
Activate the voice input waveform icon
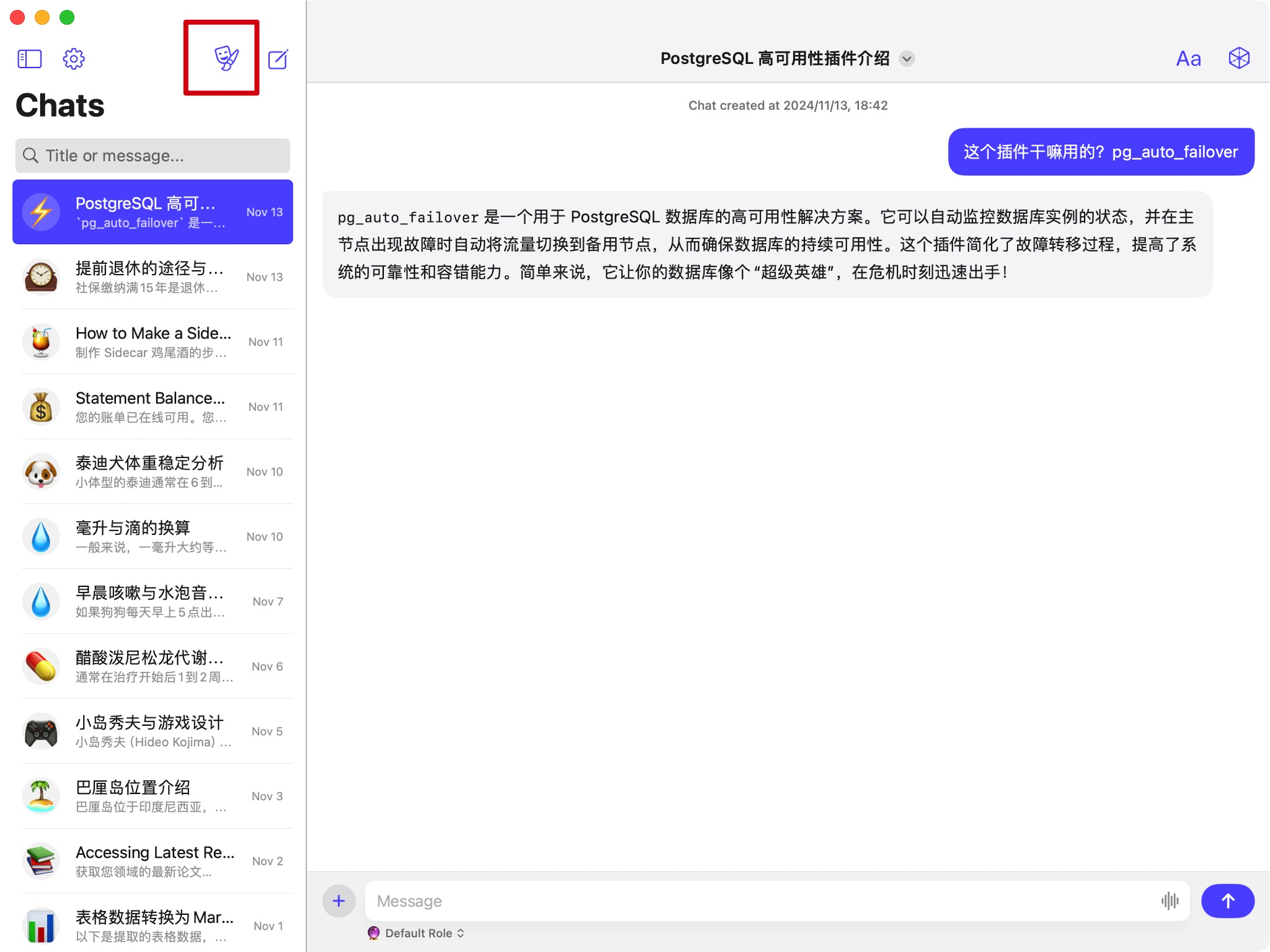point(1170,901)
